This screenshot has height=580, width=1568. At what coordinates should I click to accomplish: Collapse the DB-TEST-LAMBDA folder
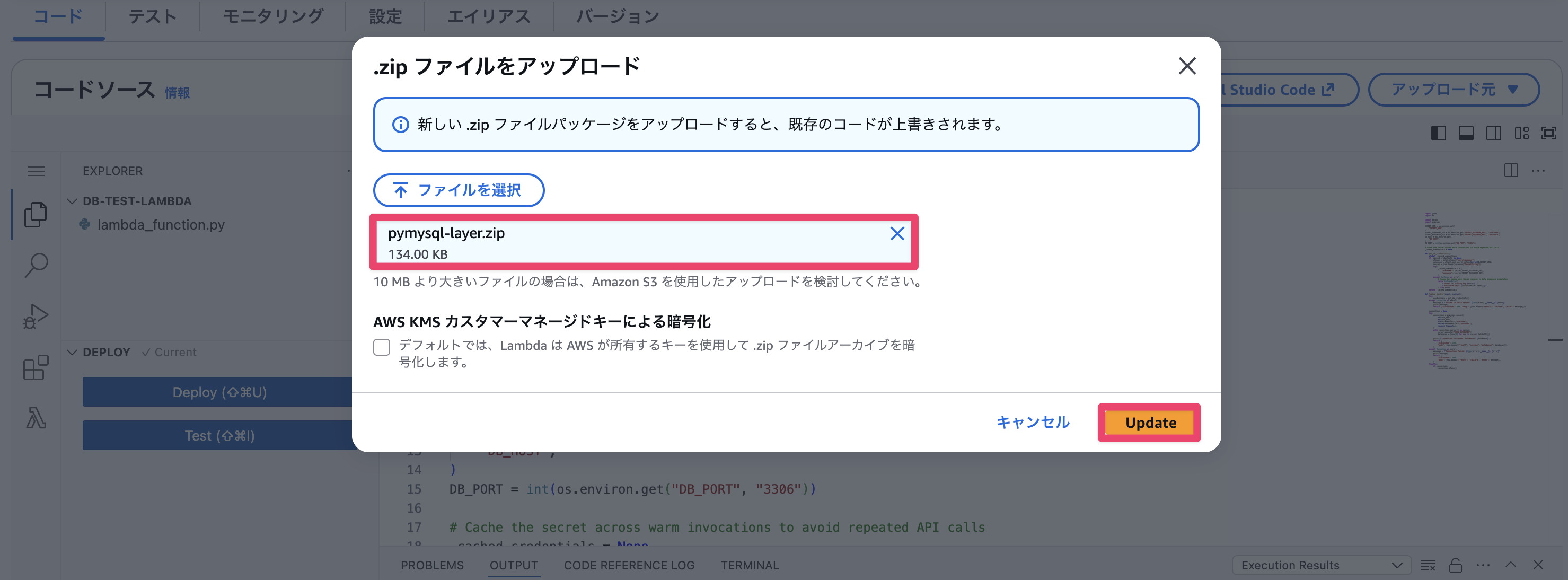coord(72,201)
